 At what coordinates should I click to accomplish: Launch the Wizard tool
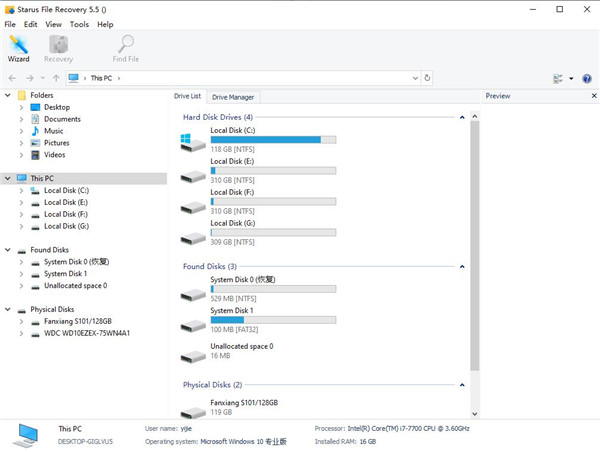(18, 48)
